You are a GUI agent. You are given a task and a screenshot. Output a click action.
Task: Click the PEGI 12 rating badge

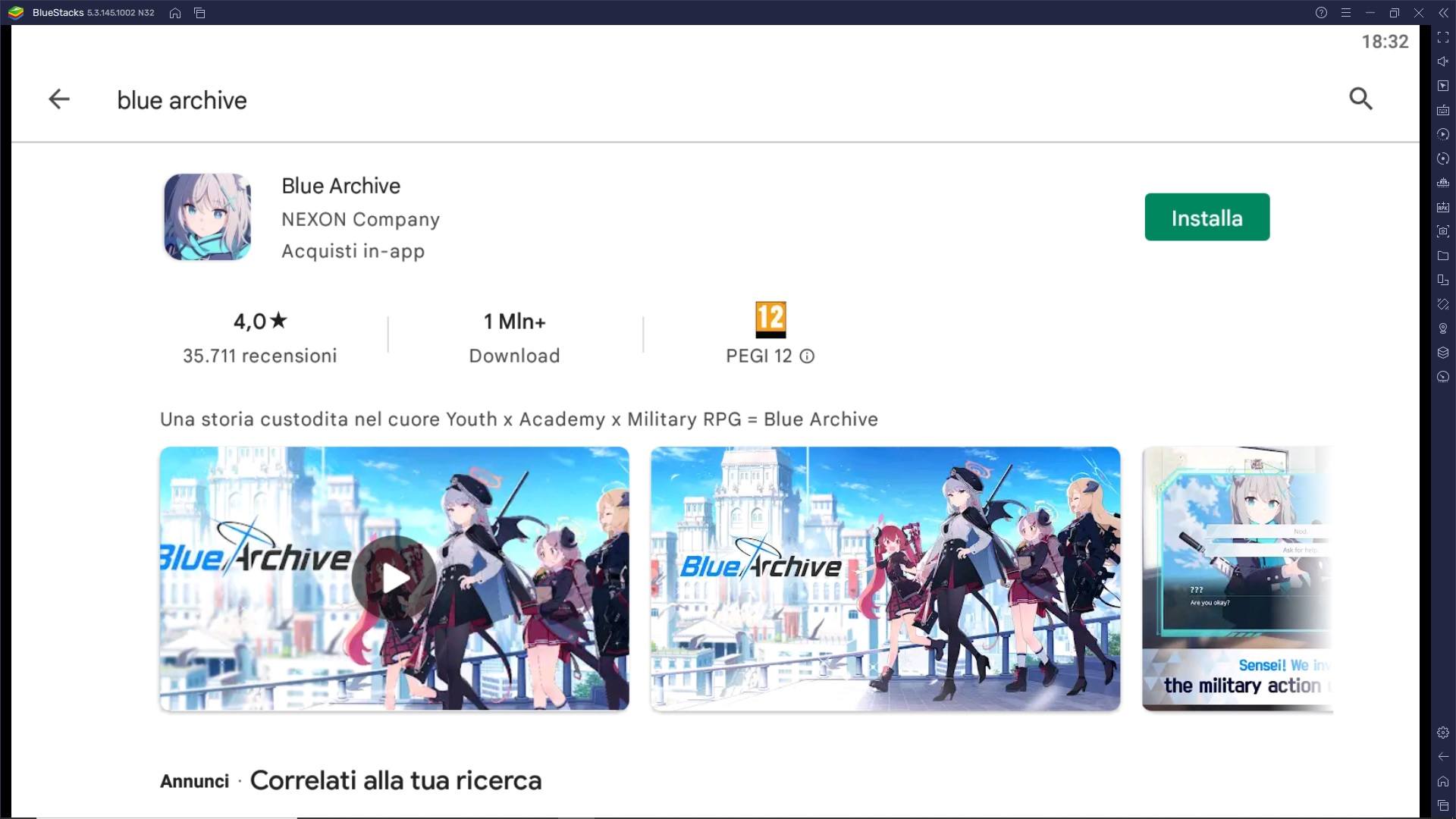coord(770,320)
